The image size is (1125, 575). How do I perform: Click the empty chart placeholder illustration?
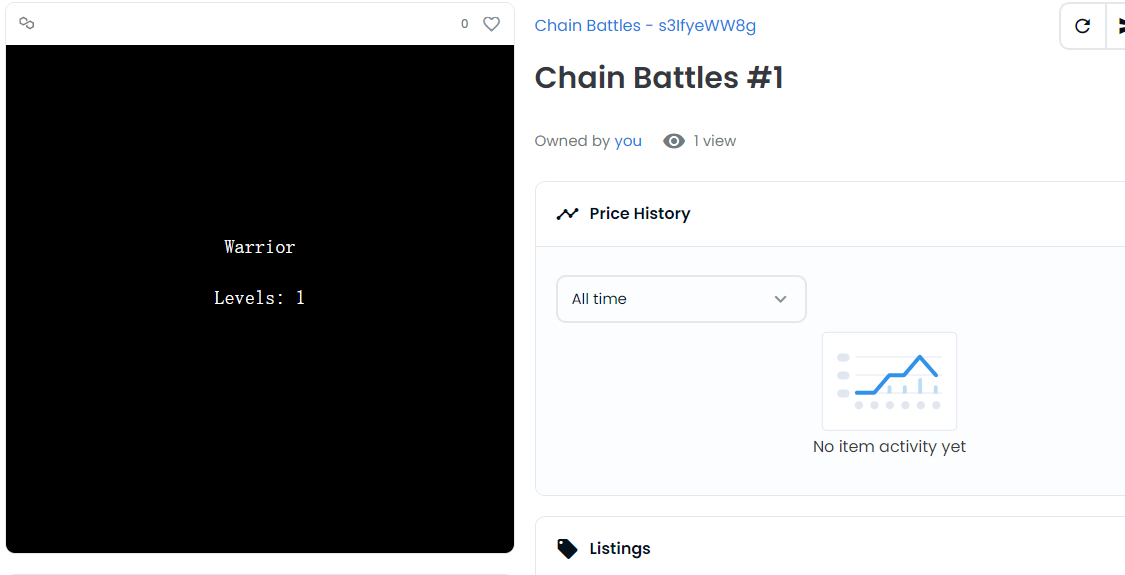pyautogui.click(x=889, y=381)
